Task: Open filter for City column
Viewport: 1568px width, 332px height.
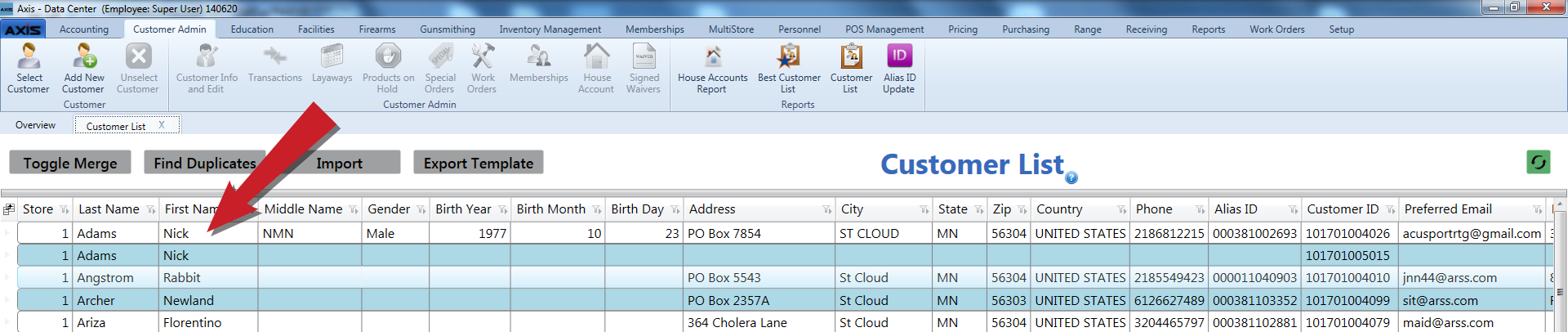Action: click(x=924, y=210)
